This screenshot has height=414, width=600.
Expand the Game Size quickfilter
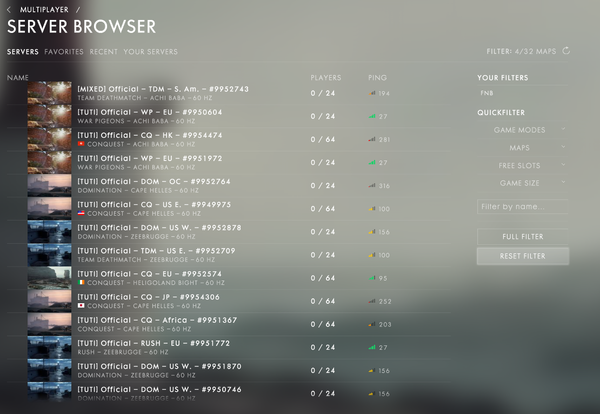click(522, 183)
